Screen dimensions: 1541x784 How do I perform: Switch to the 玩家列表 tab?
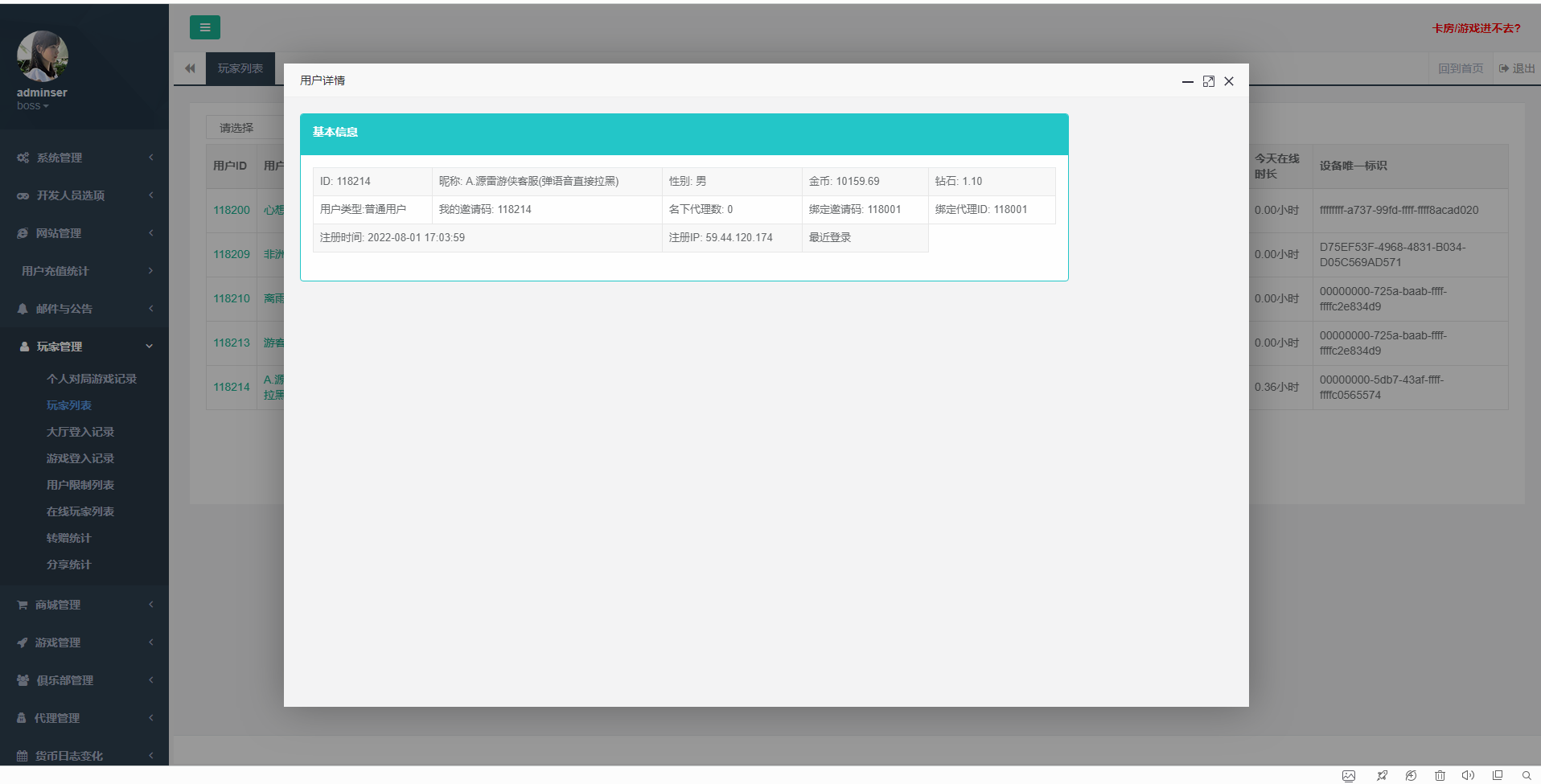(x=240, y=68)
